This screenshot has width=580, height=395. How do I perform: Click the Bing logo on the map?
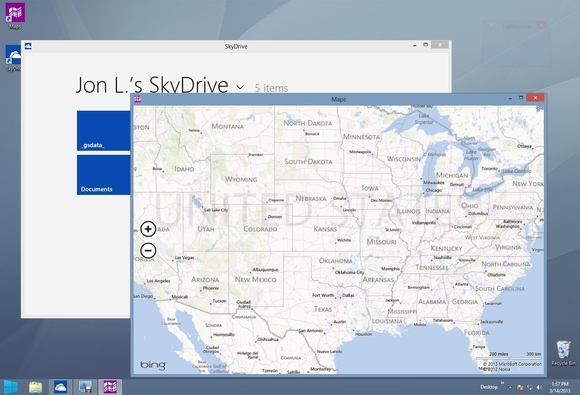[153, 365]
